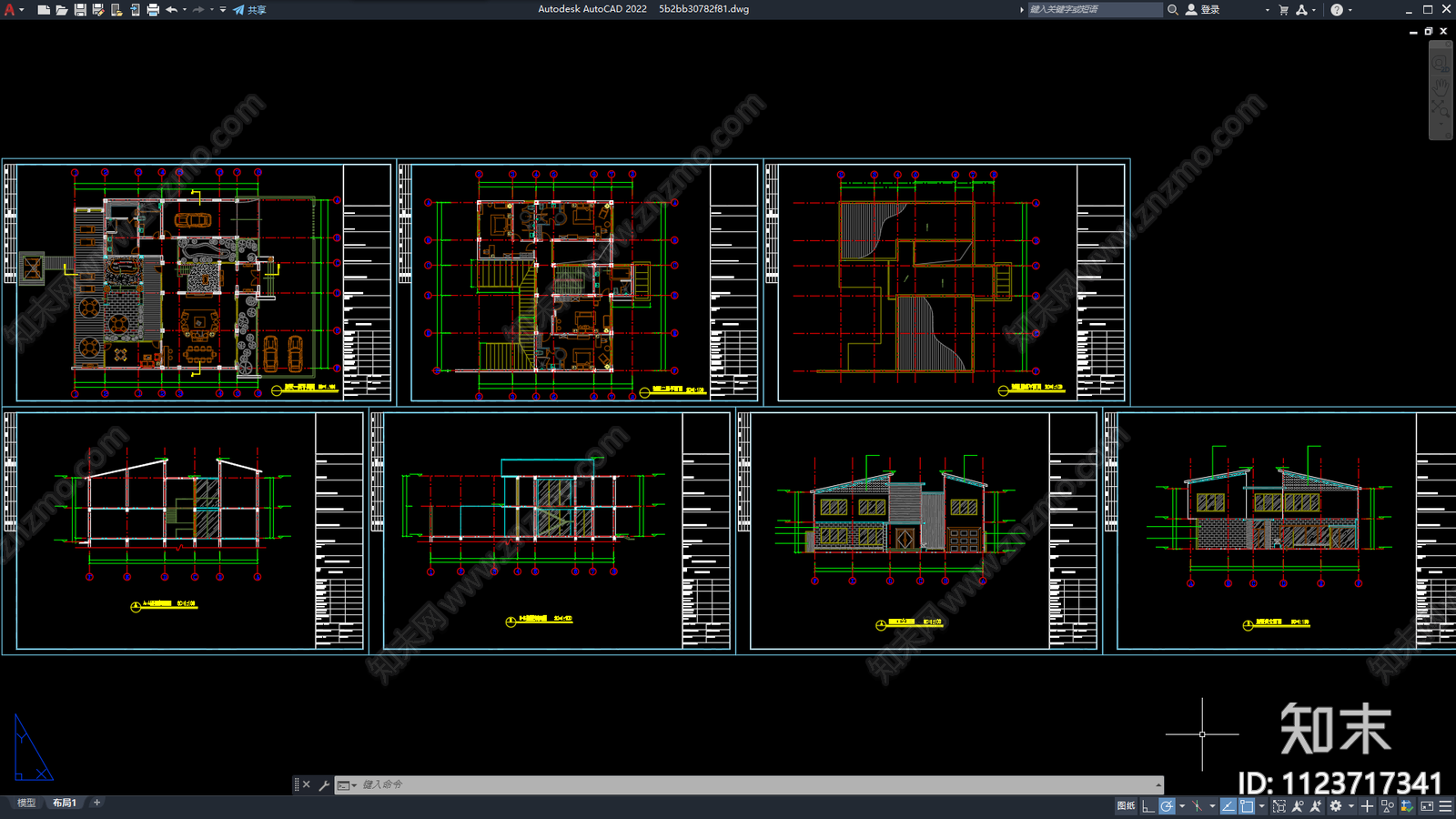
Task: Click Isolate objects shapes icon in status bar
Action: click(1388, 806)
